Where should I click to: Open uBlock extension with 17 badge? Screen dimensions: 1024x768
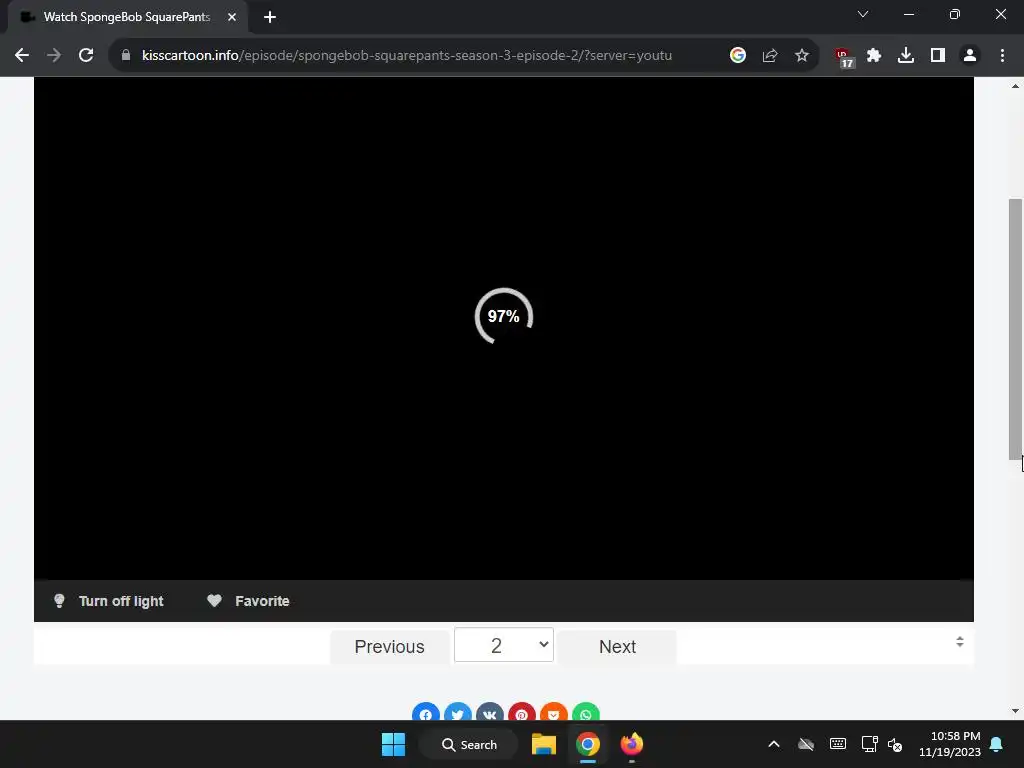(x=844, y=57)
